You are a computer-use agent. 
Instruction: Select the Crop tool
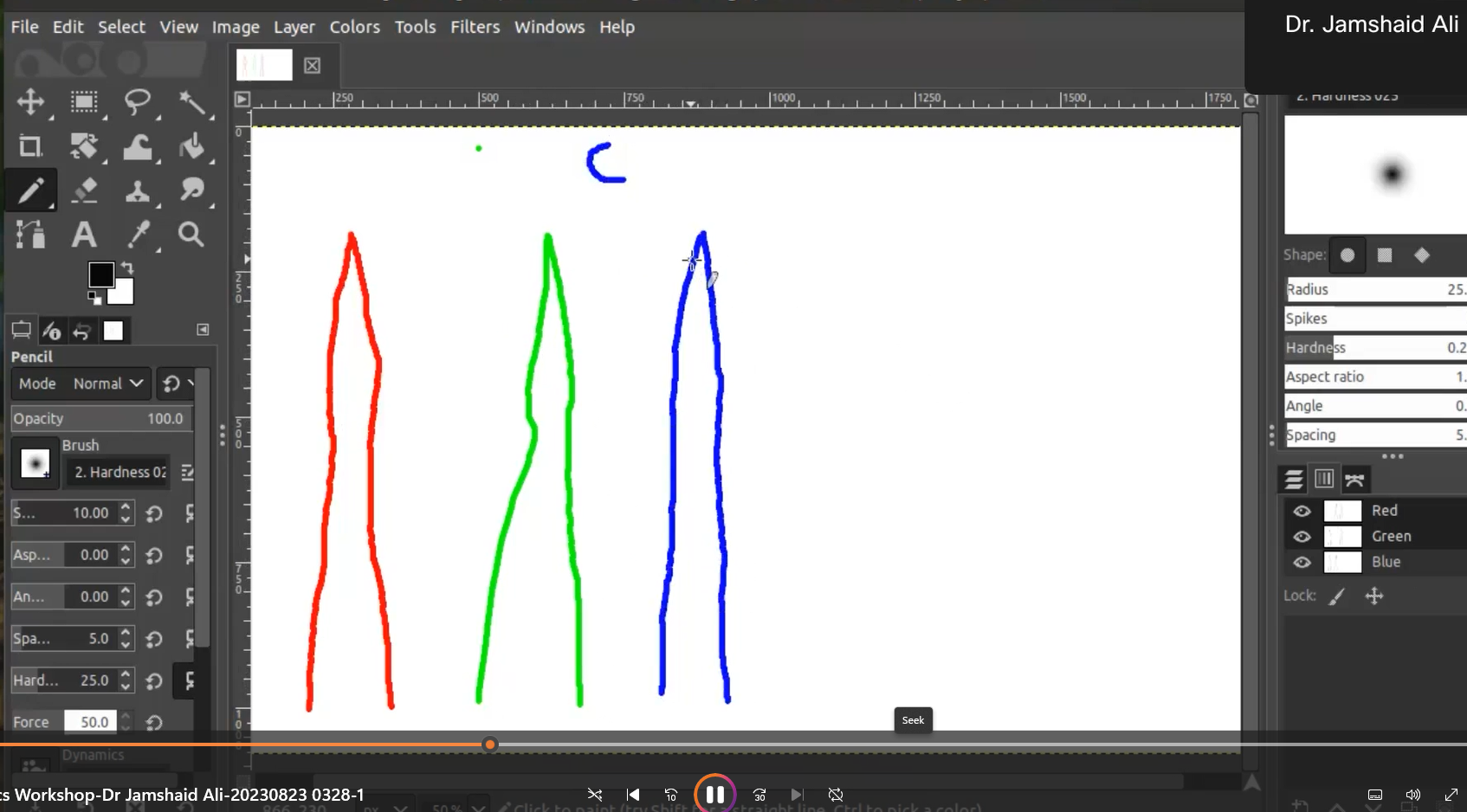(x=30, y=145)
